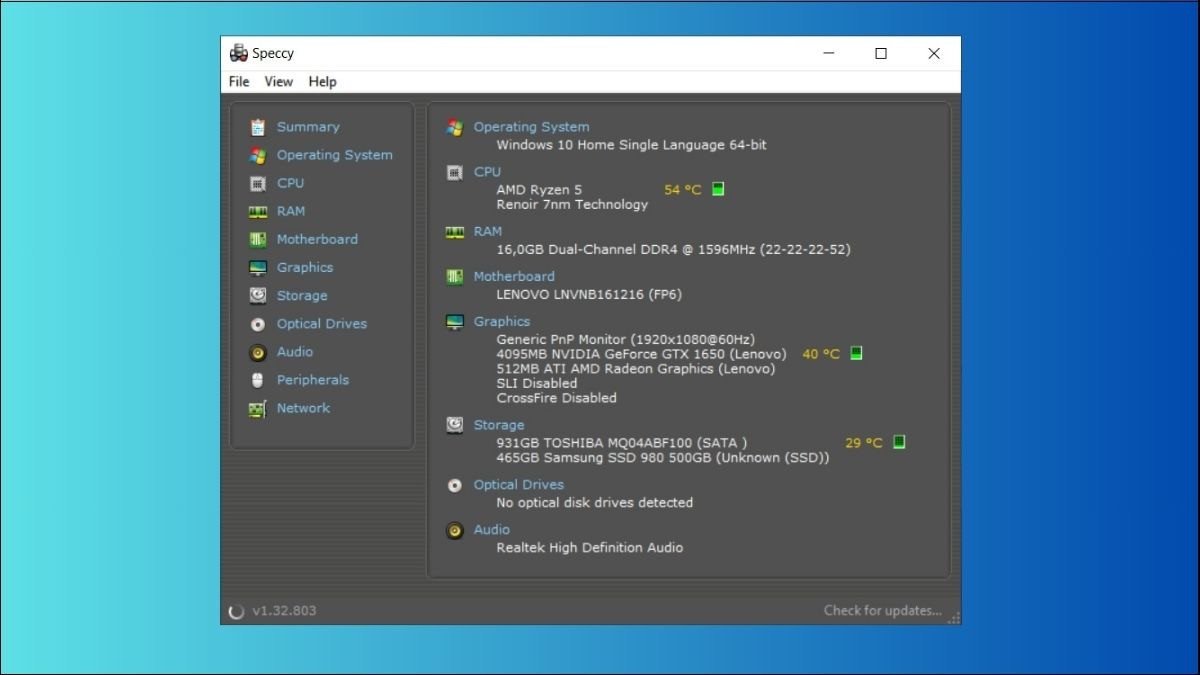The image size is (1200, 675).
Task: Select the Storage drive icon in sidebar
Action: [x=259, y=295]
